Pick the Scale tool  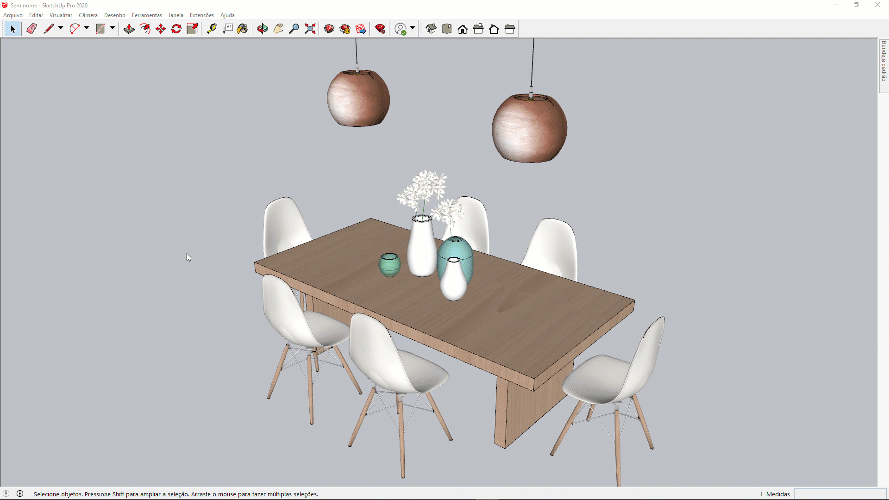click(x=192, y=29)
